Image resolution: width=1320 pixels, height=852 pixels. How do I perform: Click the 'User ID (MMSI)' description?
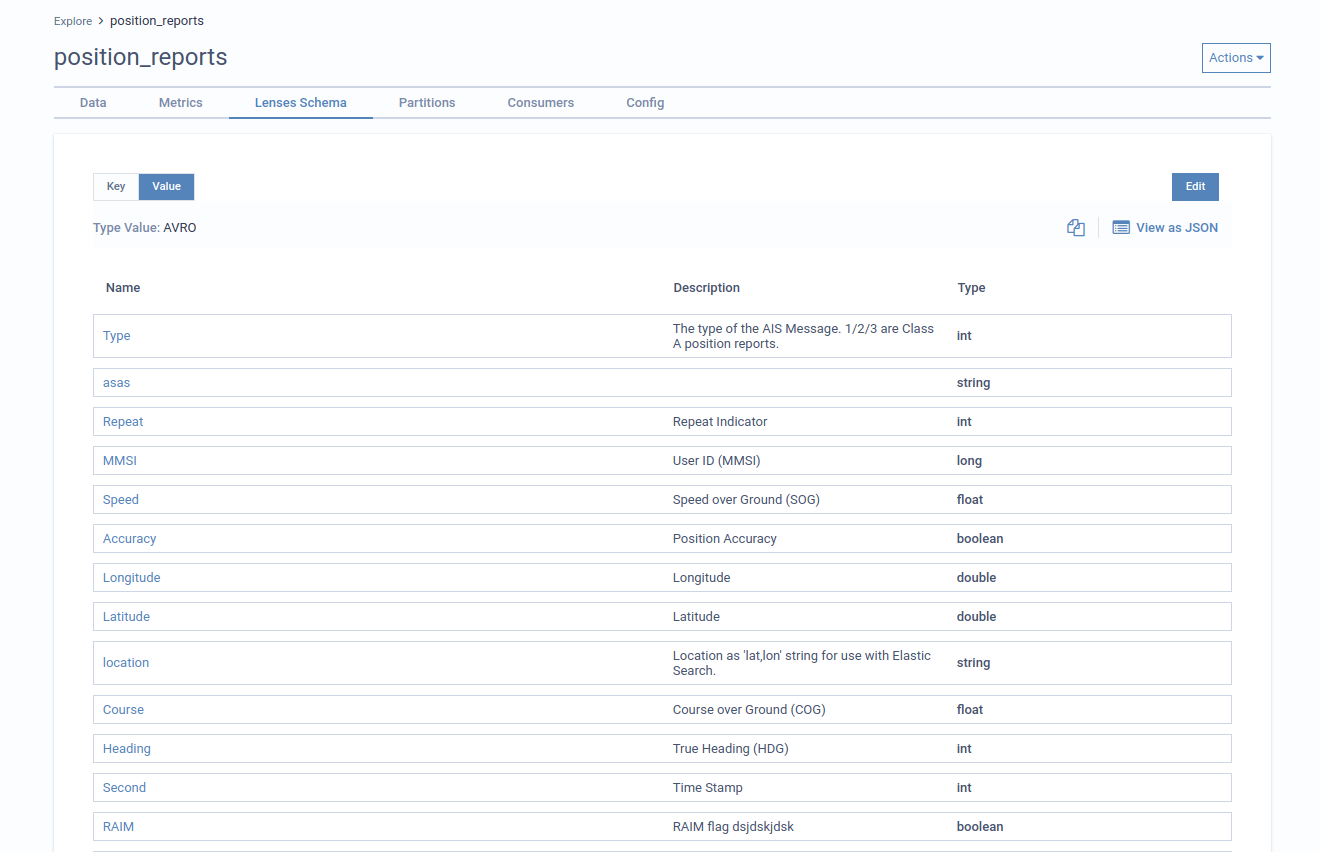[718, 461]
